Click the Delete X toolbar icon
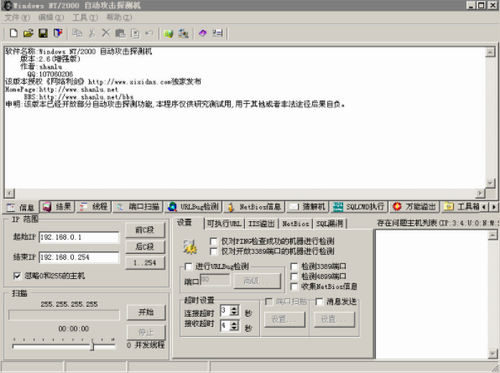 pyautogui.click(x=106, y=33)
